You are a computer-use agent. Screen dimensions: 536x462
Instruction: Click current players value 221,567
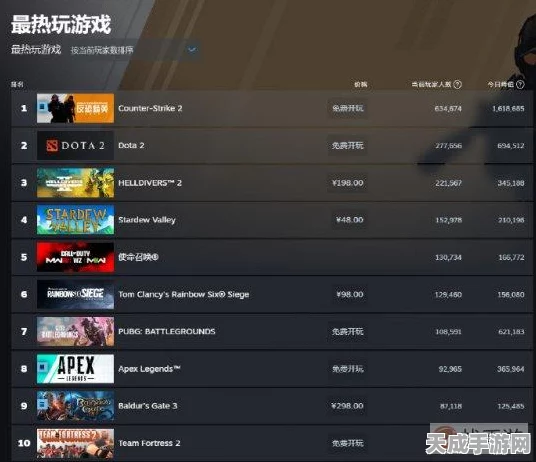[x=448, y=183]
